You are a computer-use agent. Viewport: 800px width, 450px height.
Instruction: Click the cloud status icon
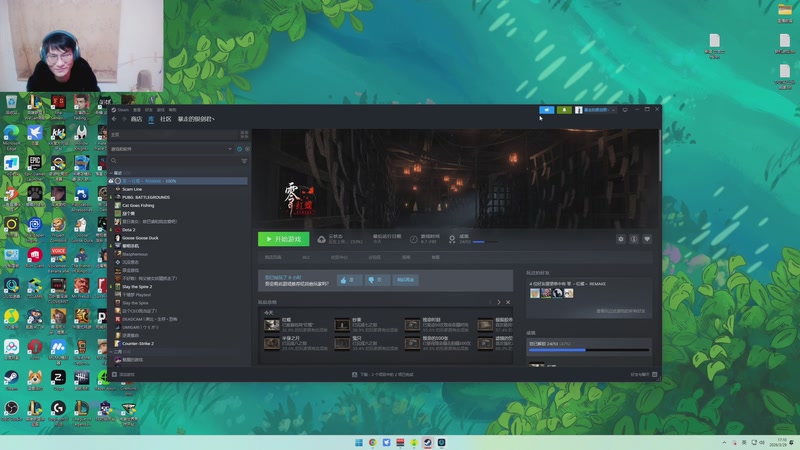click(321, 239)
